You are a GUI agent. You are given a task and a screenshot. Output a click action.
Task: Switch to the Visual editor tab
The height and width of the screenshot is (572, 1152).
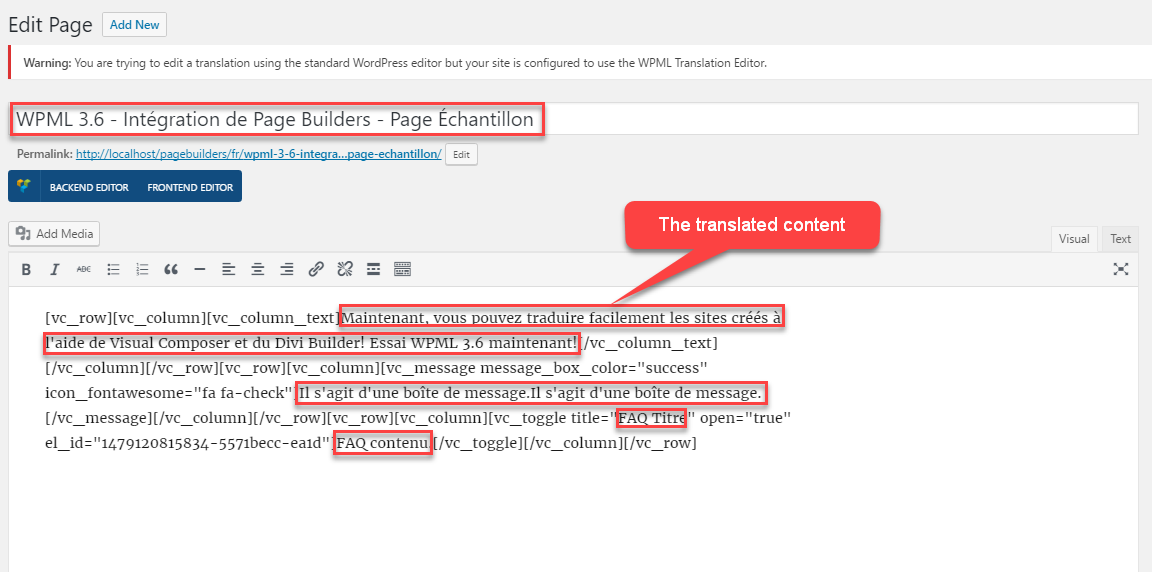[x=1074, y=239]
